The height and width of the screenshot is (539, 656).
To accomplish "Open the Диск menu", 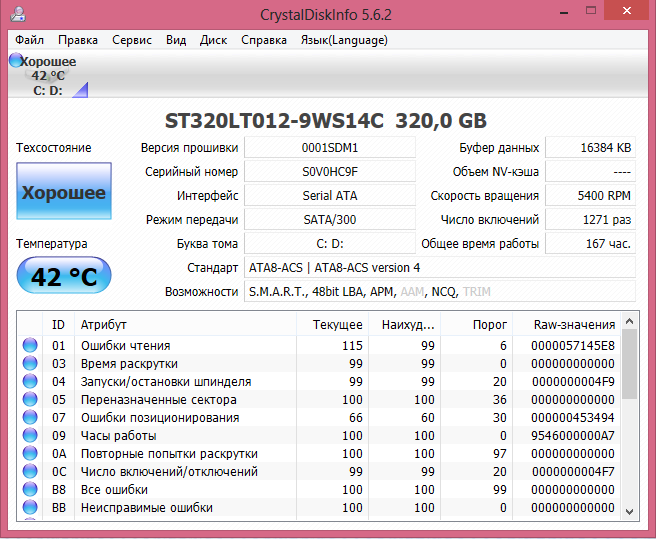I will click(x=213, y=40).
